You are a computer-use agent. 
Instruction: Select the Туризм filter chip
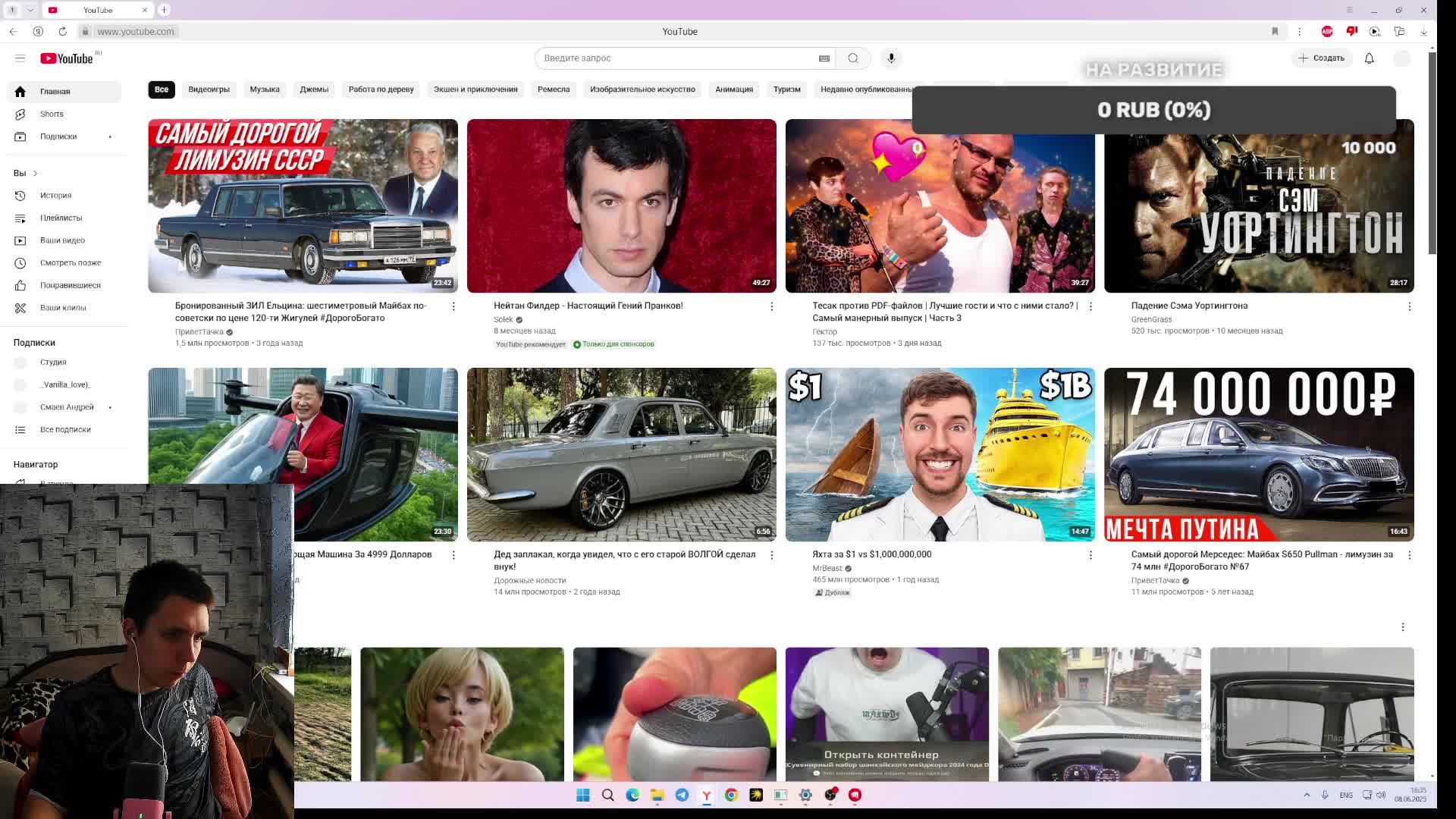(x=786, y=89)
